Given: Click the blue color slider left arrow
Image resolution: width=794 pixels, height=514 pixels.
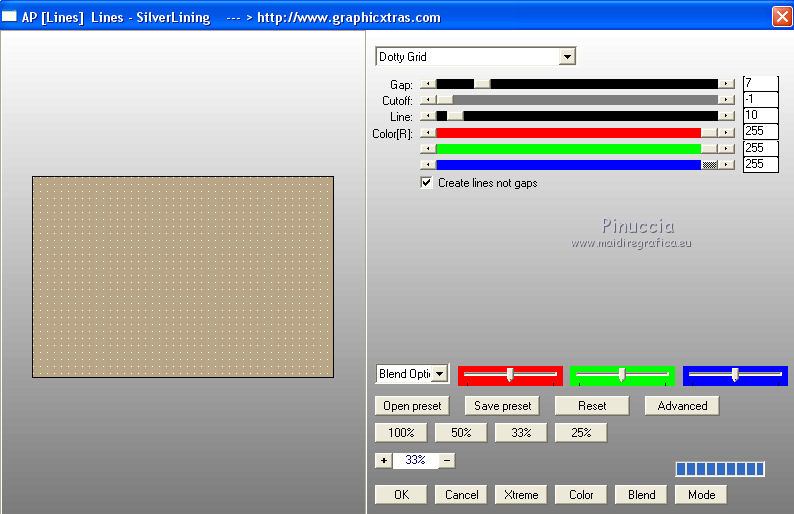Looking at the screenshot, I should pos(428,165).
